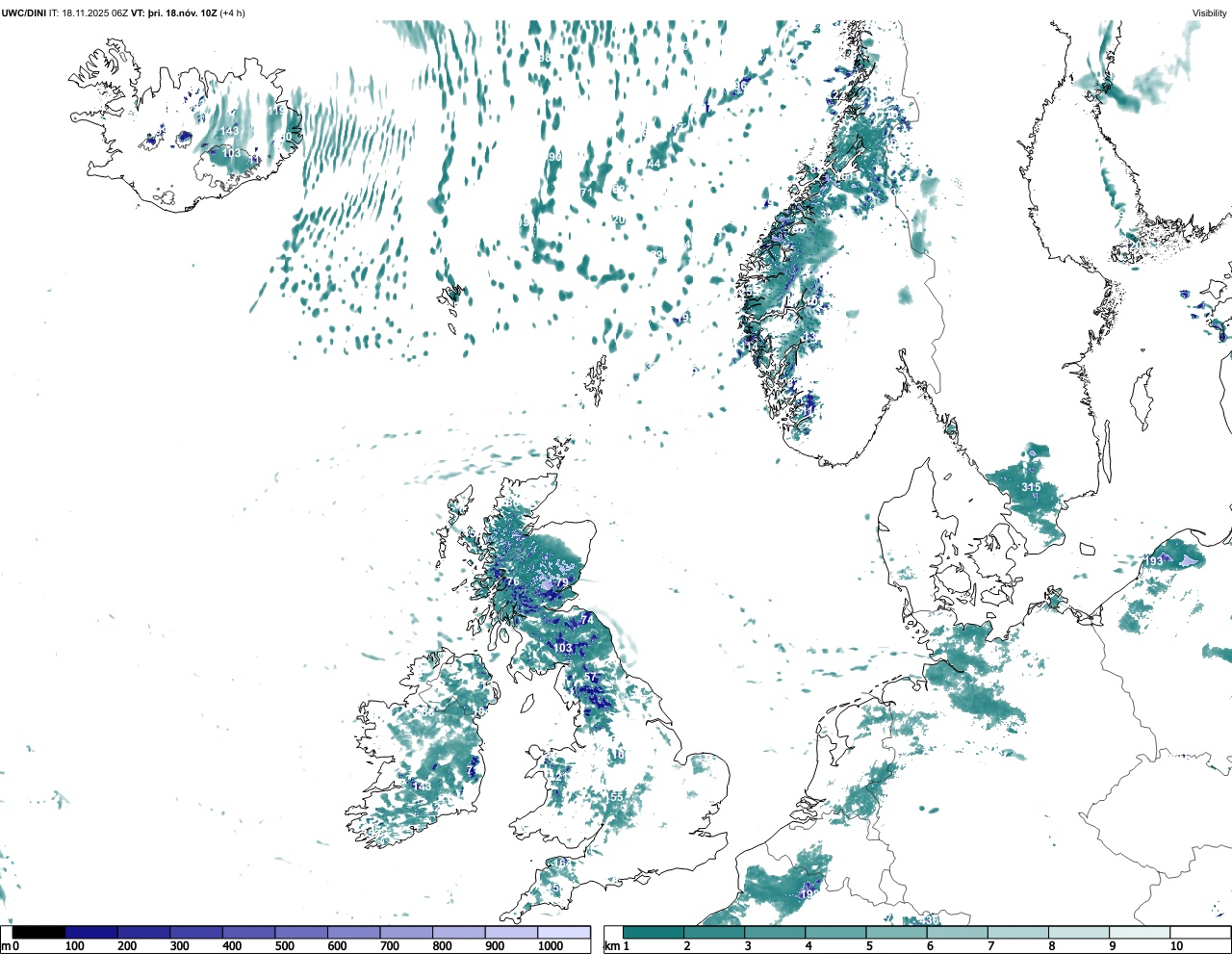Click the '300' legend tick label
This screenshot has height=954, width=1232.
pyautogui.click(x=179, y=946)
